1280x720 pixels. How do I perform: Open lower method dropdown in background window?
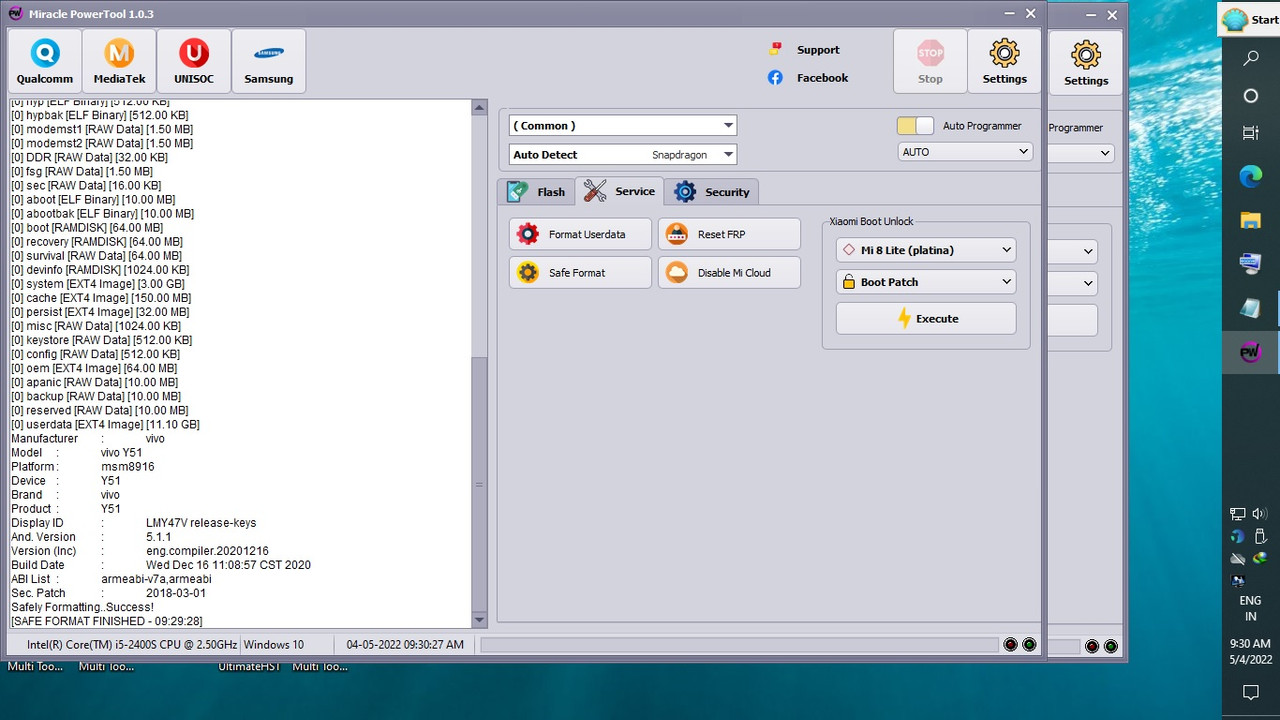coord(1088,284)
